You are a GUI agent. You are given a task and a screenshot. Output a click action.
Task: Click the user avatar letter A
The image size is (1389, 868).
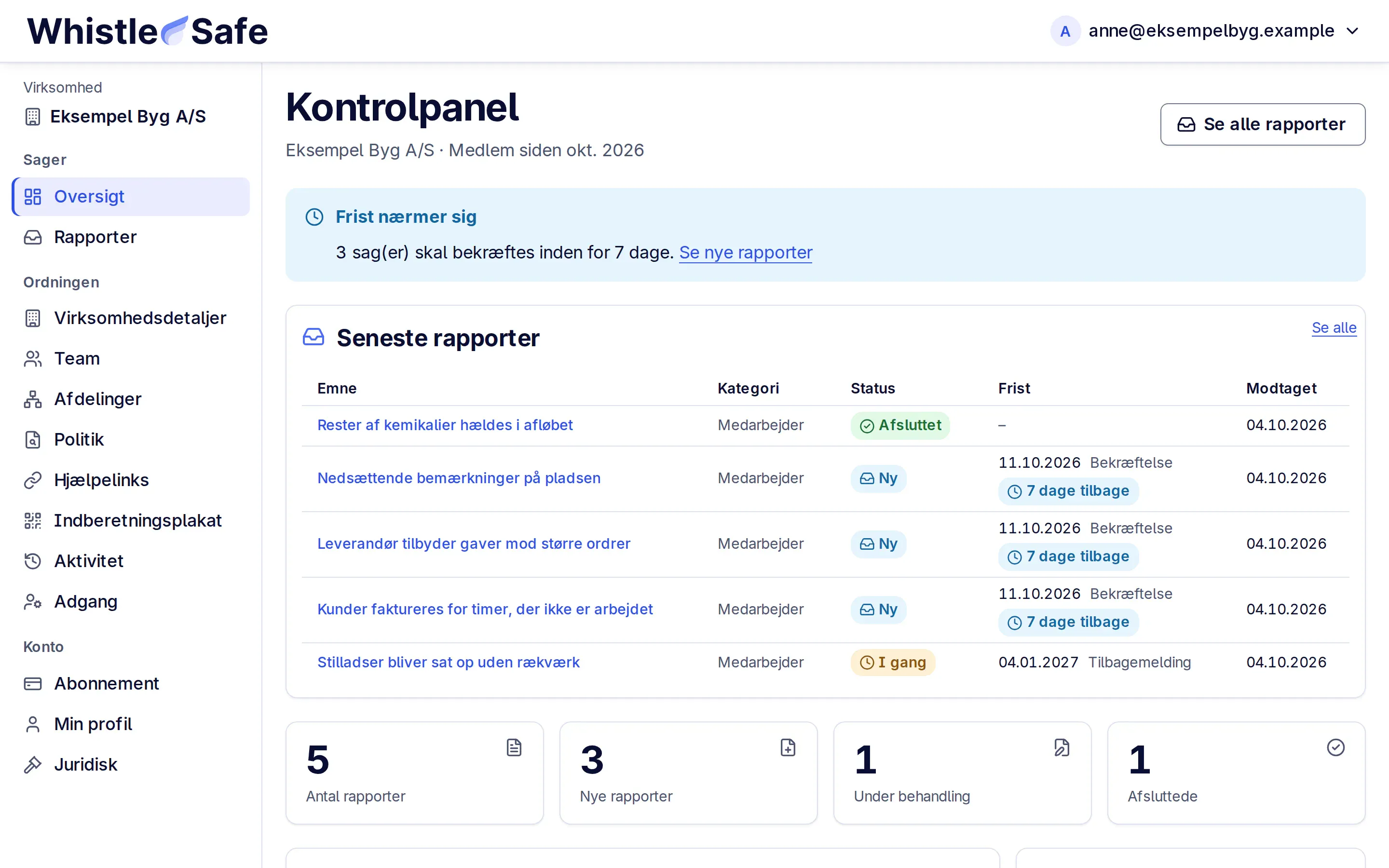[1065, 31]
